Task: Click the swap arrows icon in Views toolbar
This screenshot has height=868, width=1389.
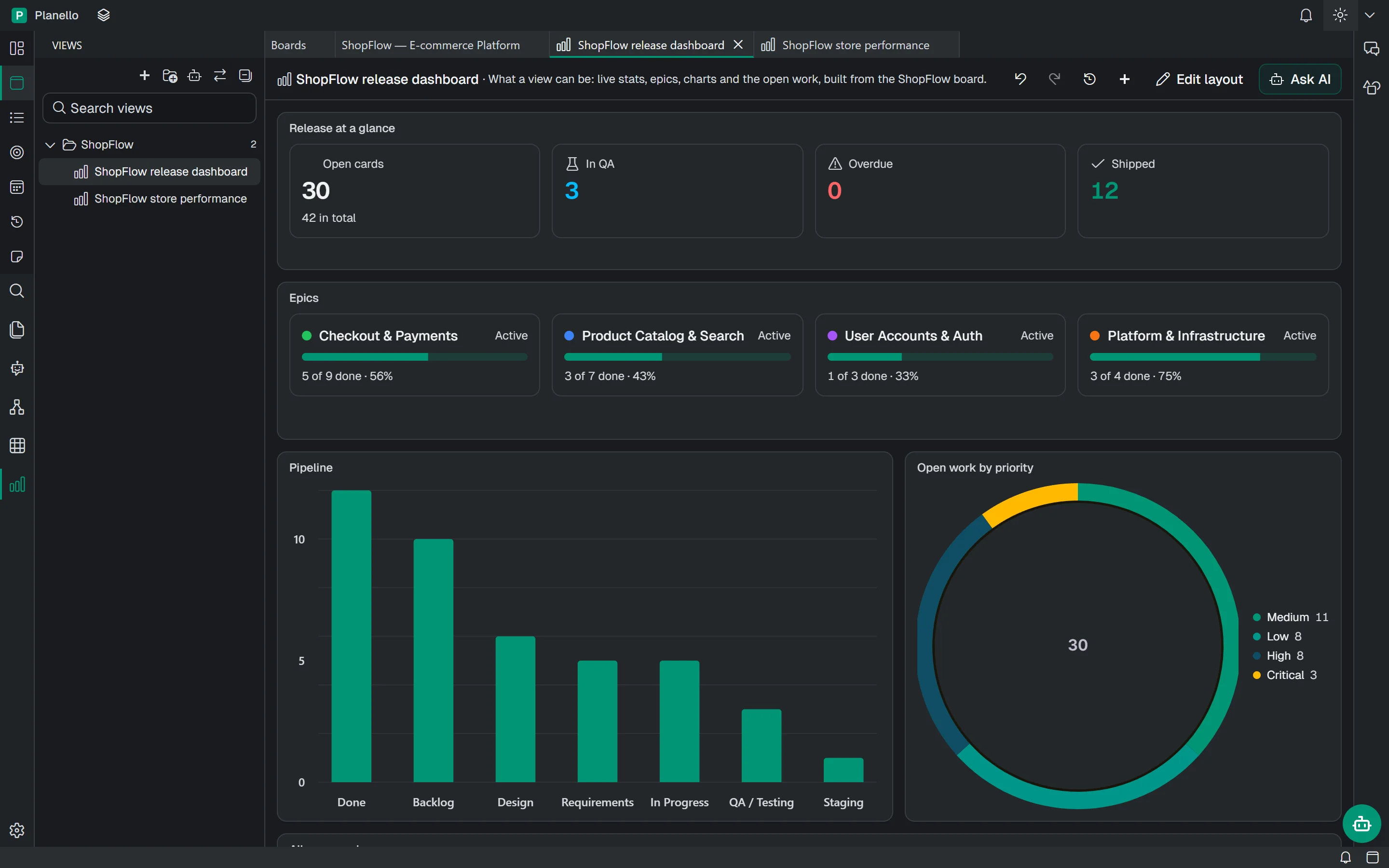Action: coord(220,76)
